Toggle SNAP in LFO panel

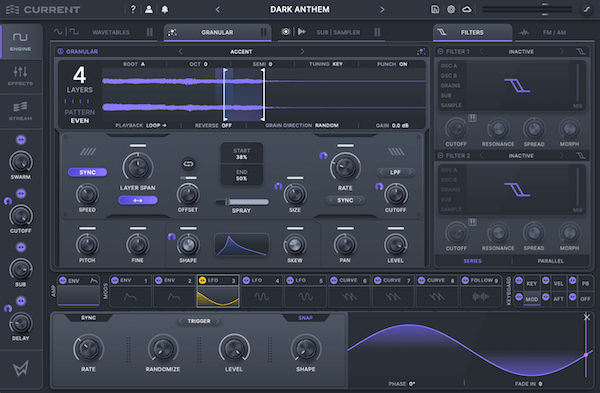click(305, 318)
